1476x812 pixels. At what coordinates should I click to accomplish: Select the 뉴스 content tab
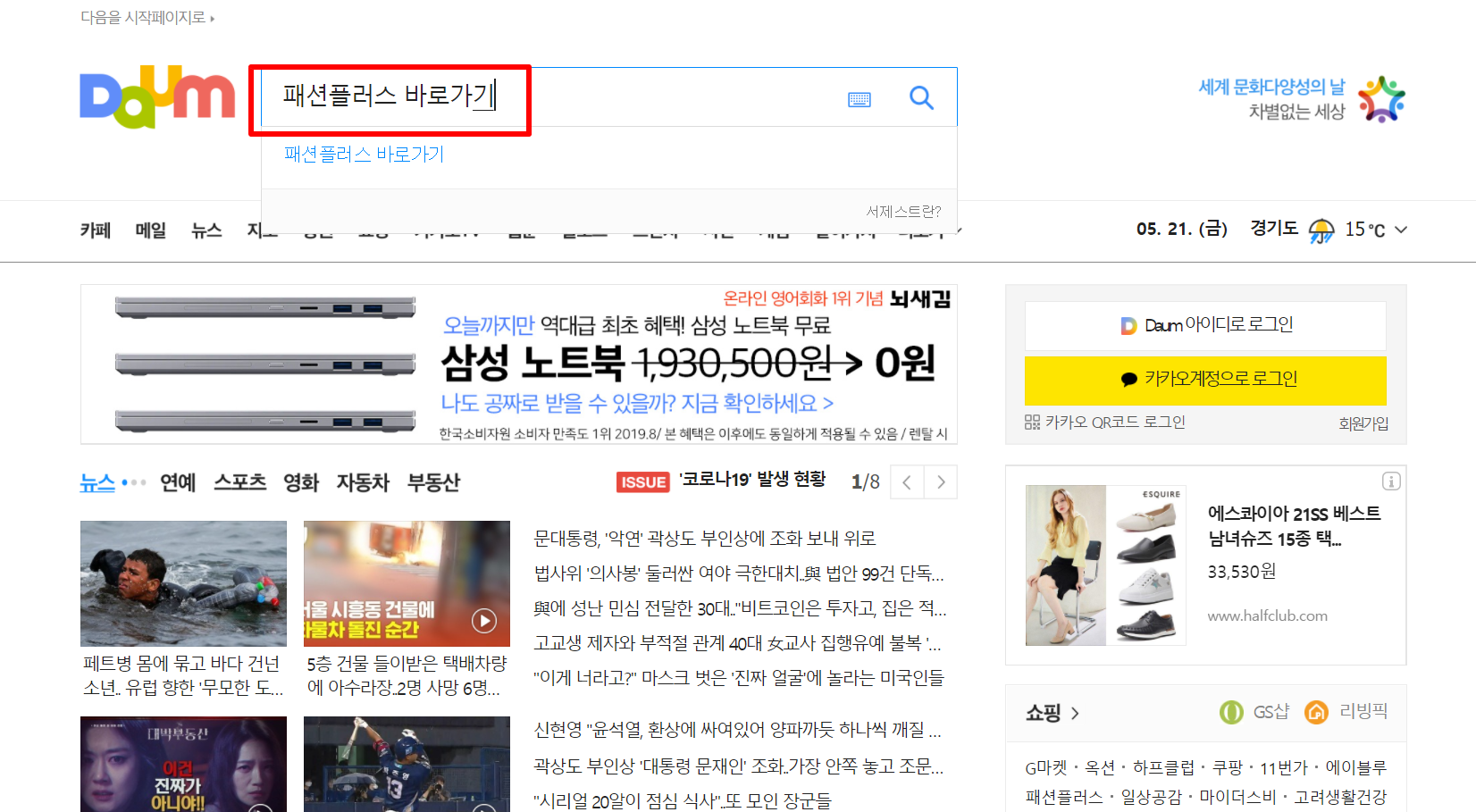coord(97,482)
